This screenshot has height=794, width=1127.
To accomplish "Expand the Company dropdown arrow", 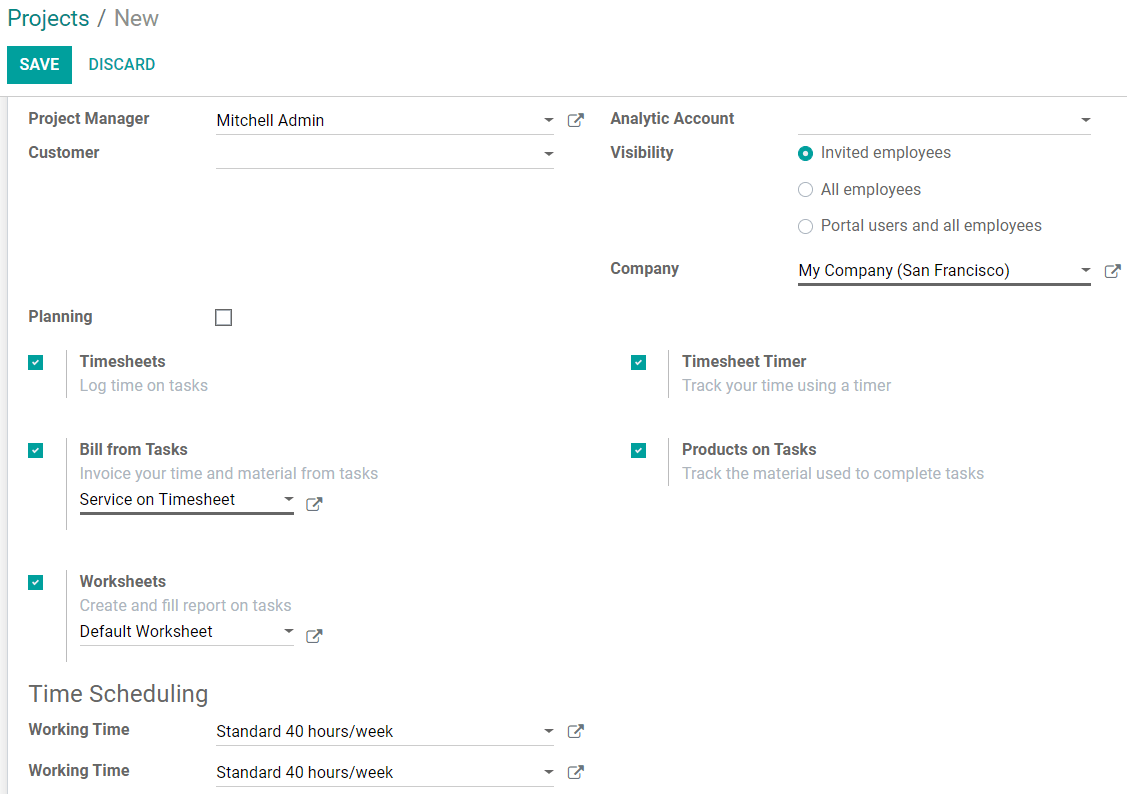I will coord(1085,270).
